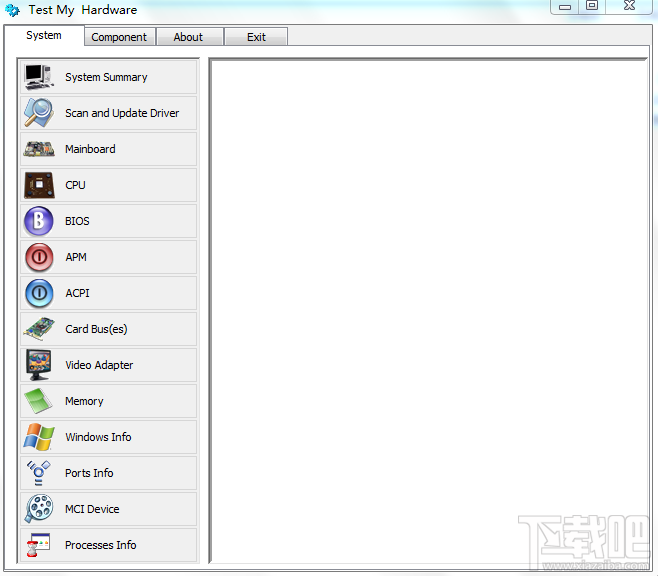Show Video Adapter label
658x576 pixels.
(x=99, y=365)
